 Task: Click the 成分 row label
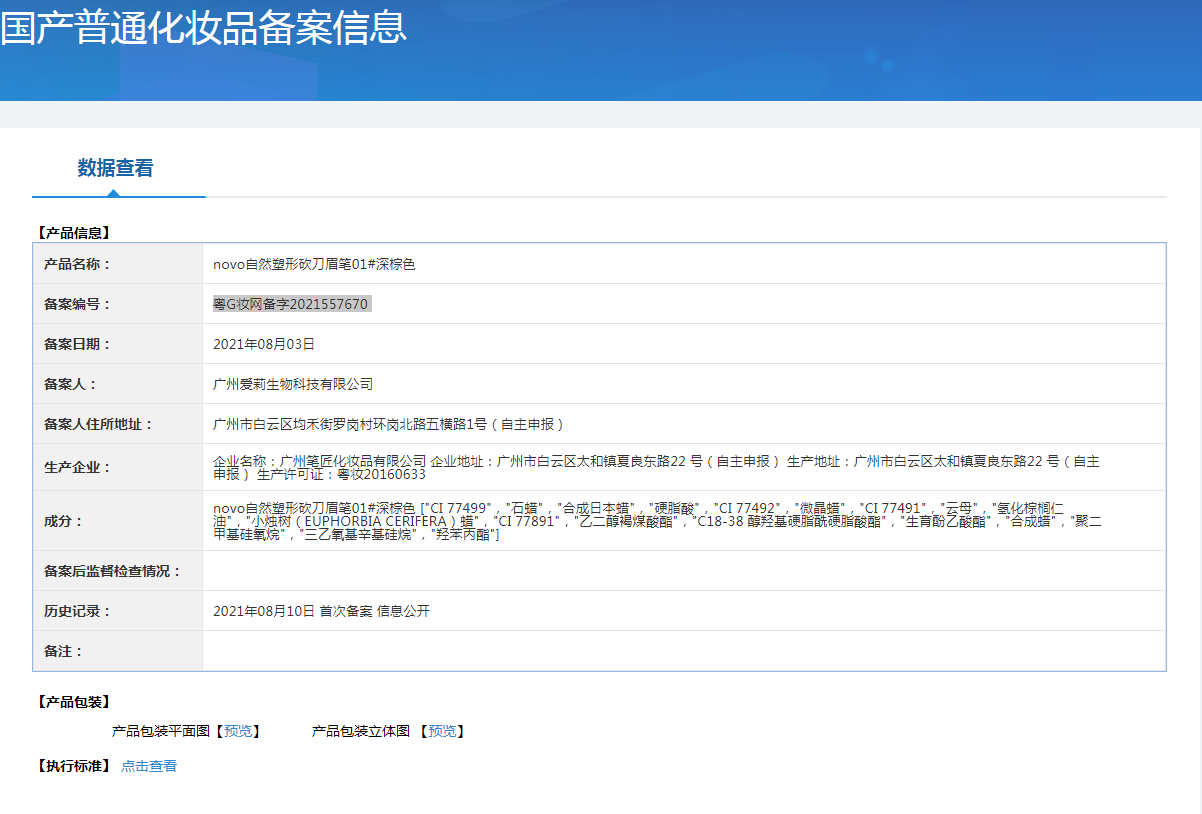coord(64,521)
